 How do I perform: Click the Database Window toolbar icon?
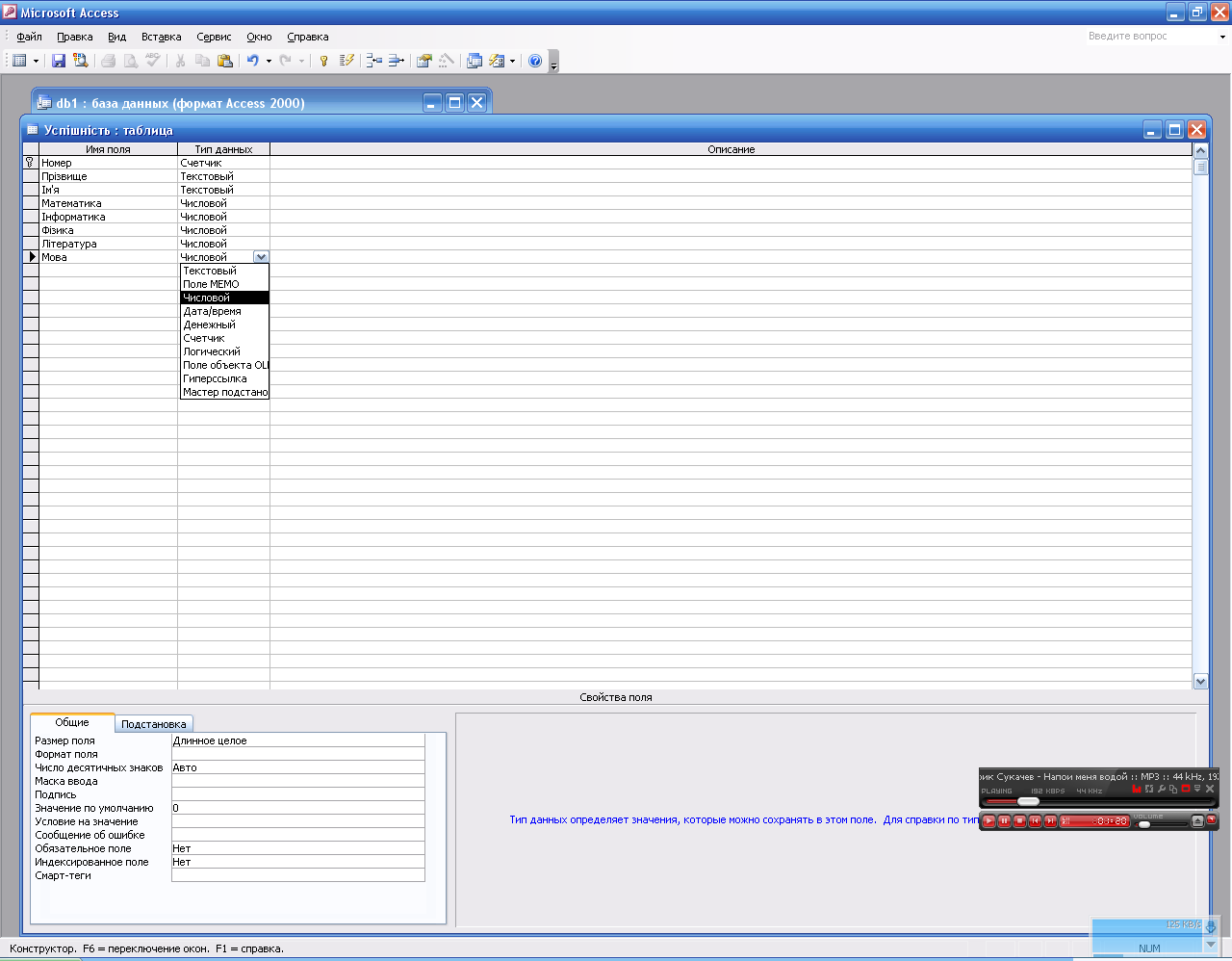coord(474,61)
